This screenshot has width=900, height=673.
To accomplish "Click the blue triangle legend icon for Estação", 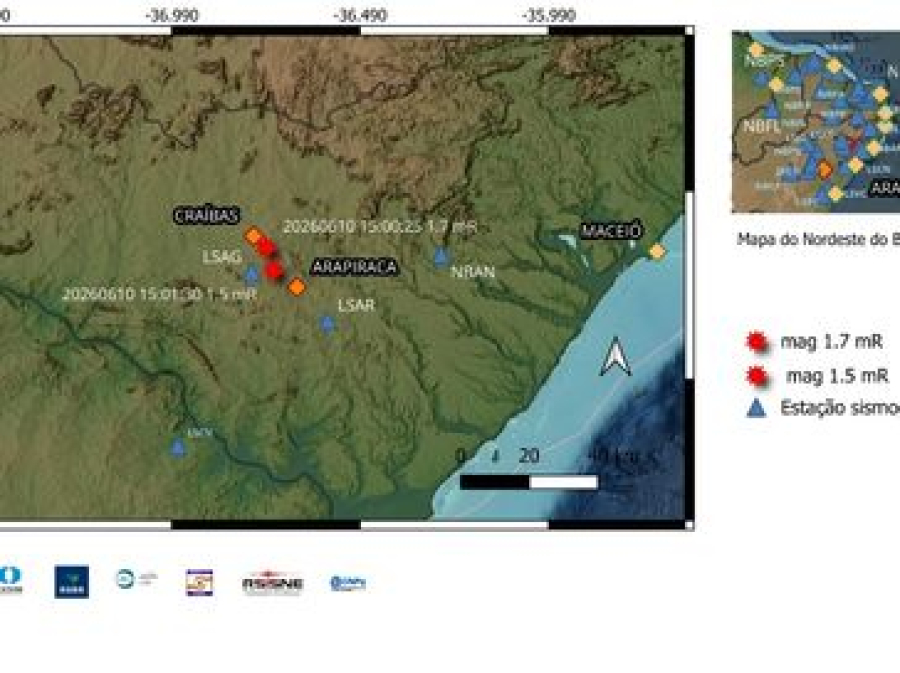I will (756, 408).
